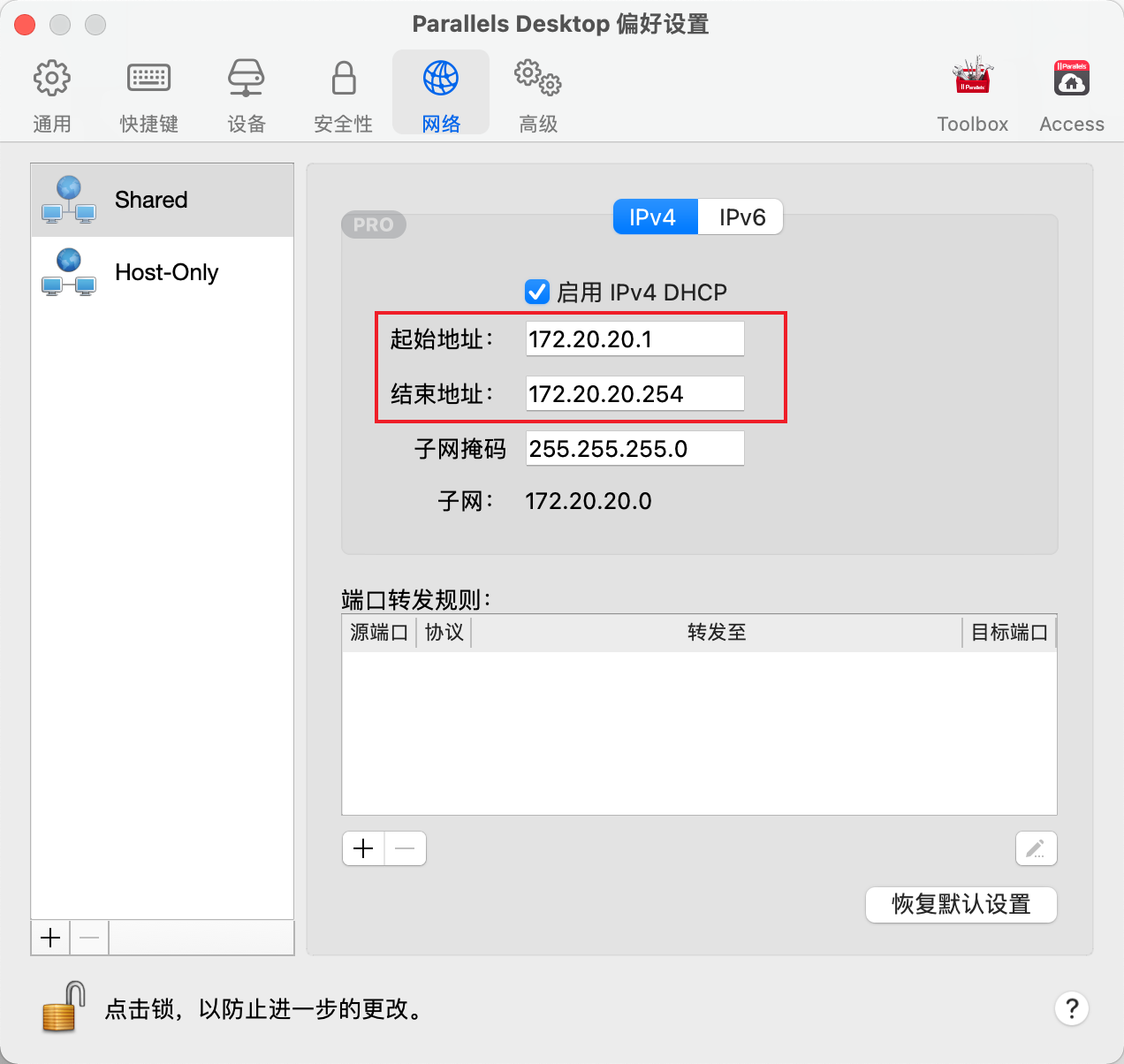The width and height of the screenshot is (1124, 1064).
Task: Click 恢复默认设置 restore defaults button
Action: [x=961, y=905]
